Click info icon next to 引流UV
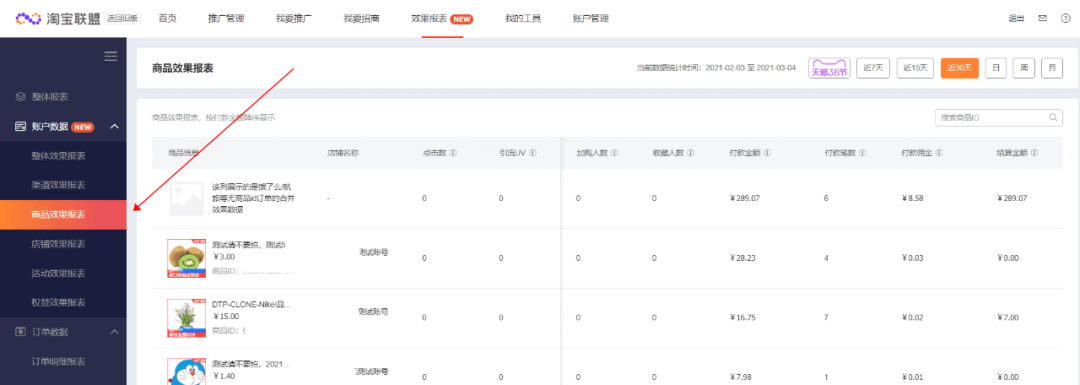This screenshot has width=1080, height=385. tap(533, 153)
